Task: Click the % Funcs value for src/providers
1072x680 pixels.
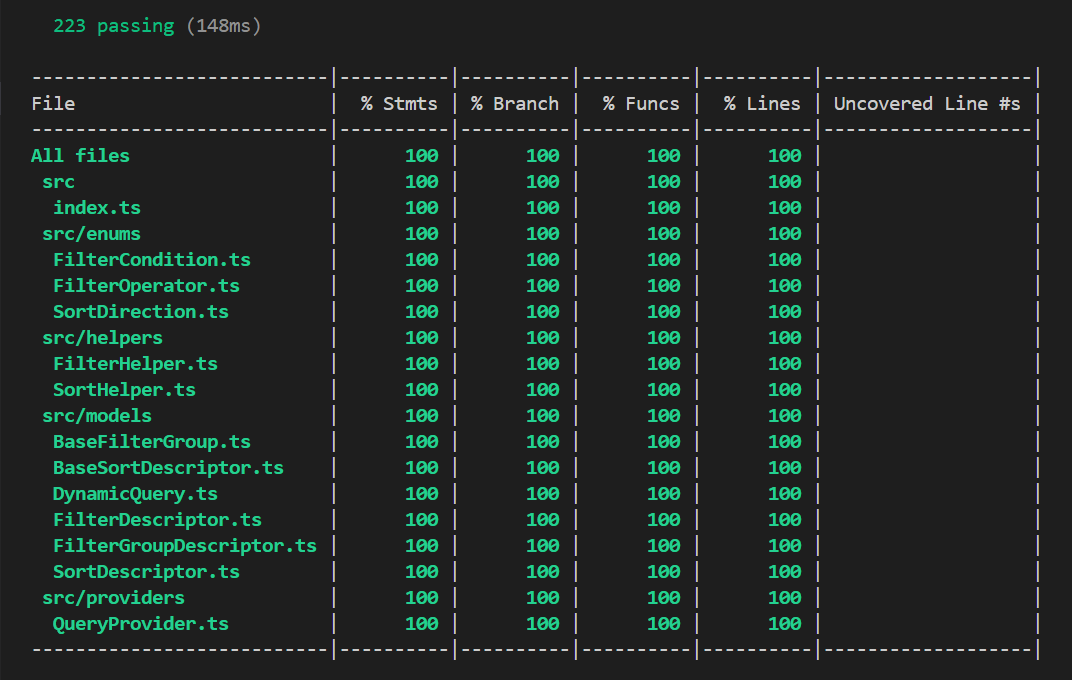Action: (664, 597)
